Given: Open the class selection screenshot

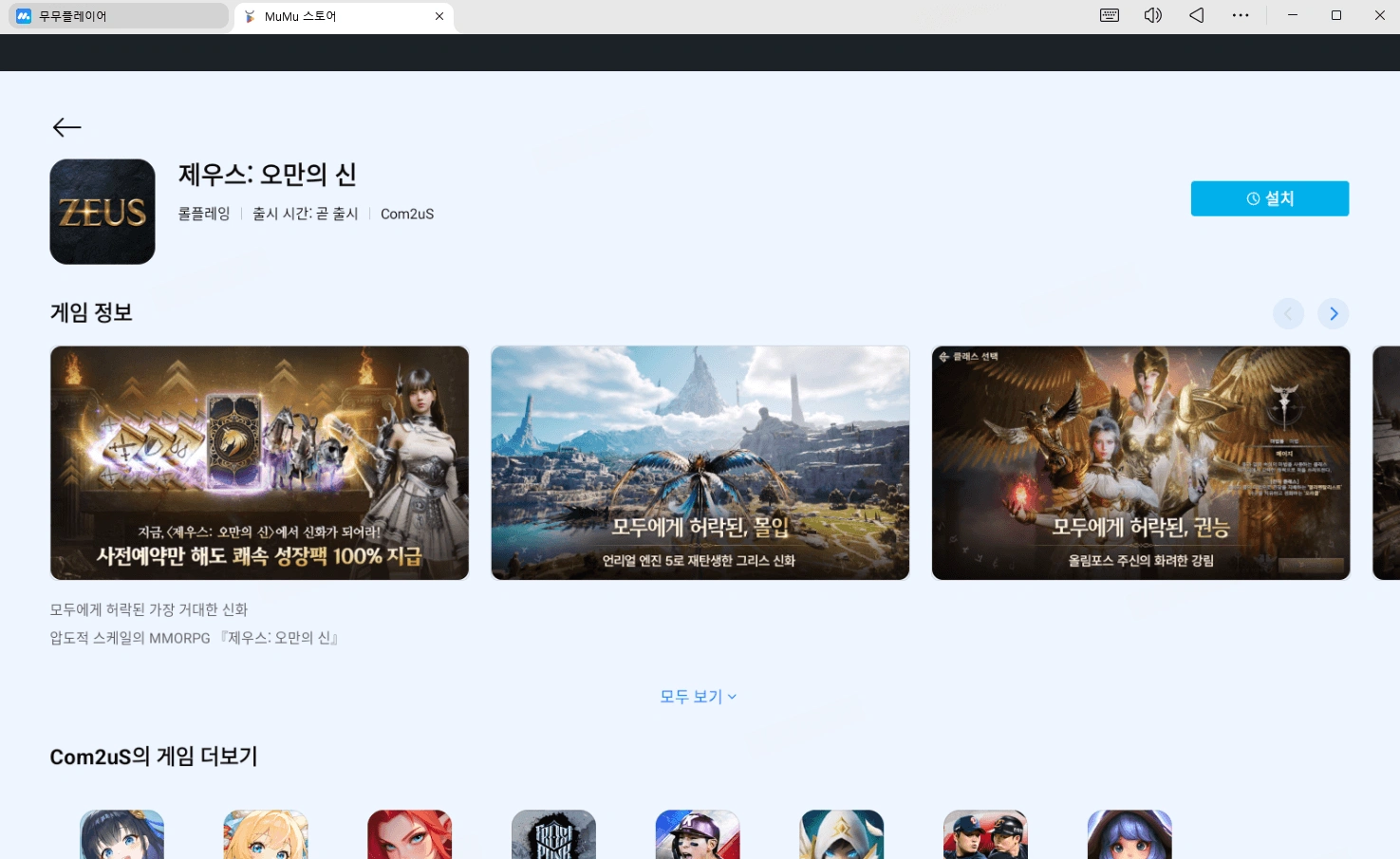Looking at the screenshot, I should pos(1141,463).
